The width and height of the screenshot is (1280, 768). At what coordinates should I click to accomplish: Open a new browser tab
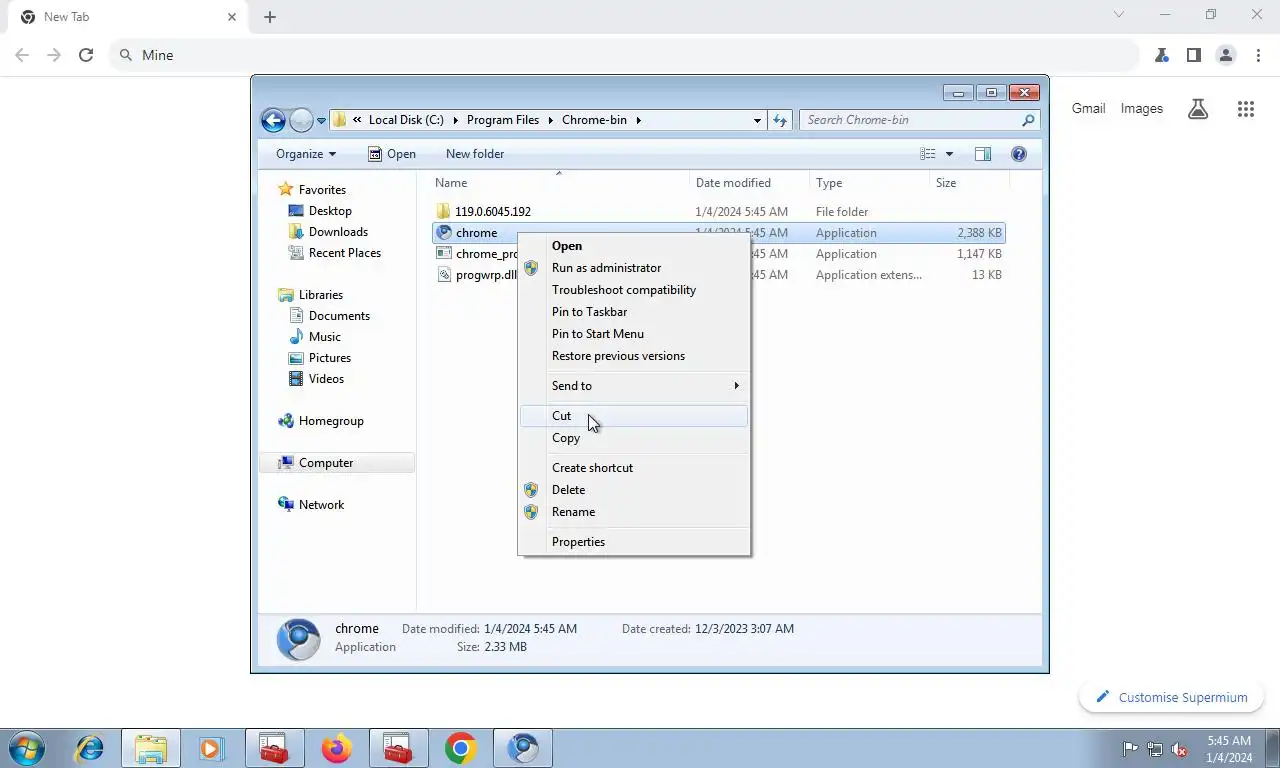click(270, 17)
